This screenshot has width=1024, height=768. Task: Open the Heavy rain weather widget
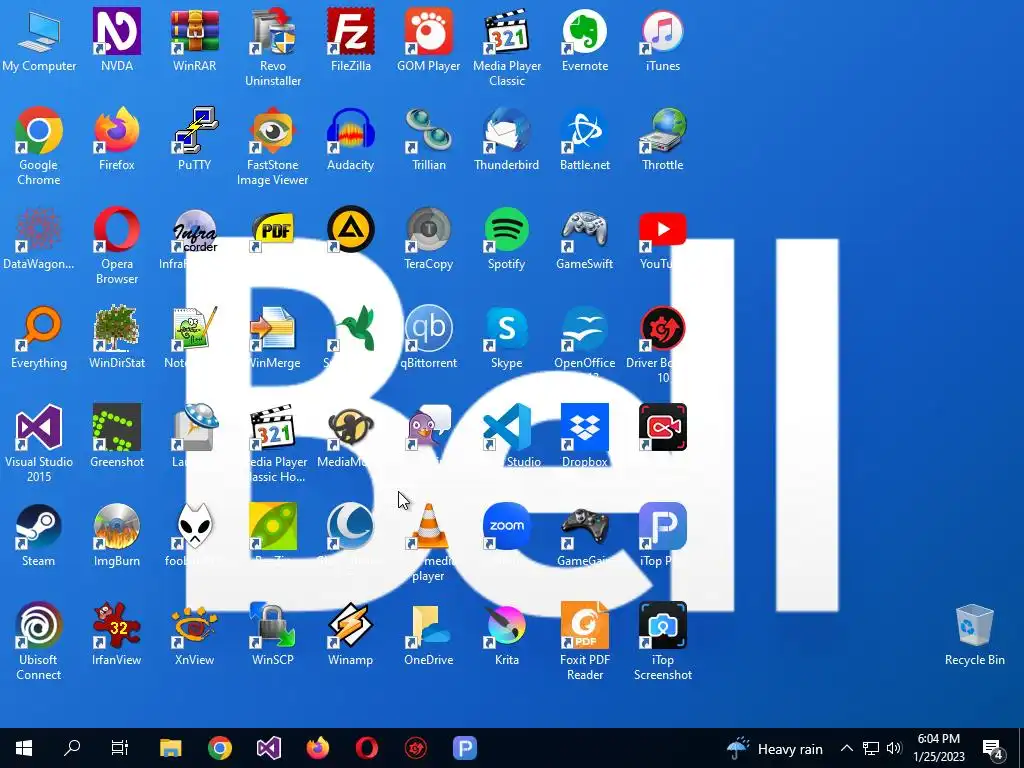[775, 748]
